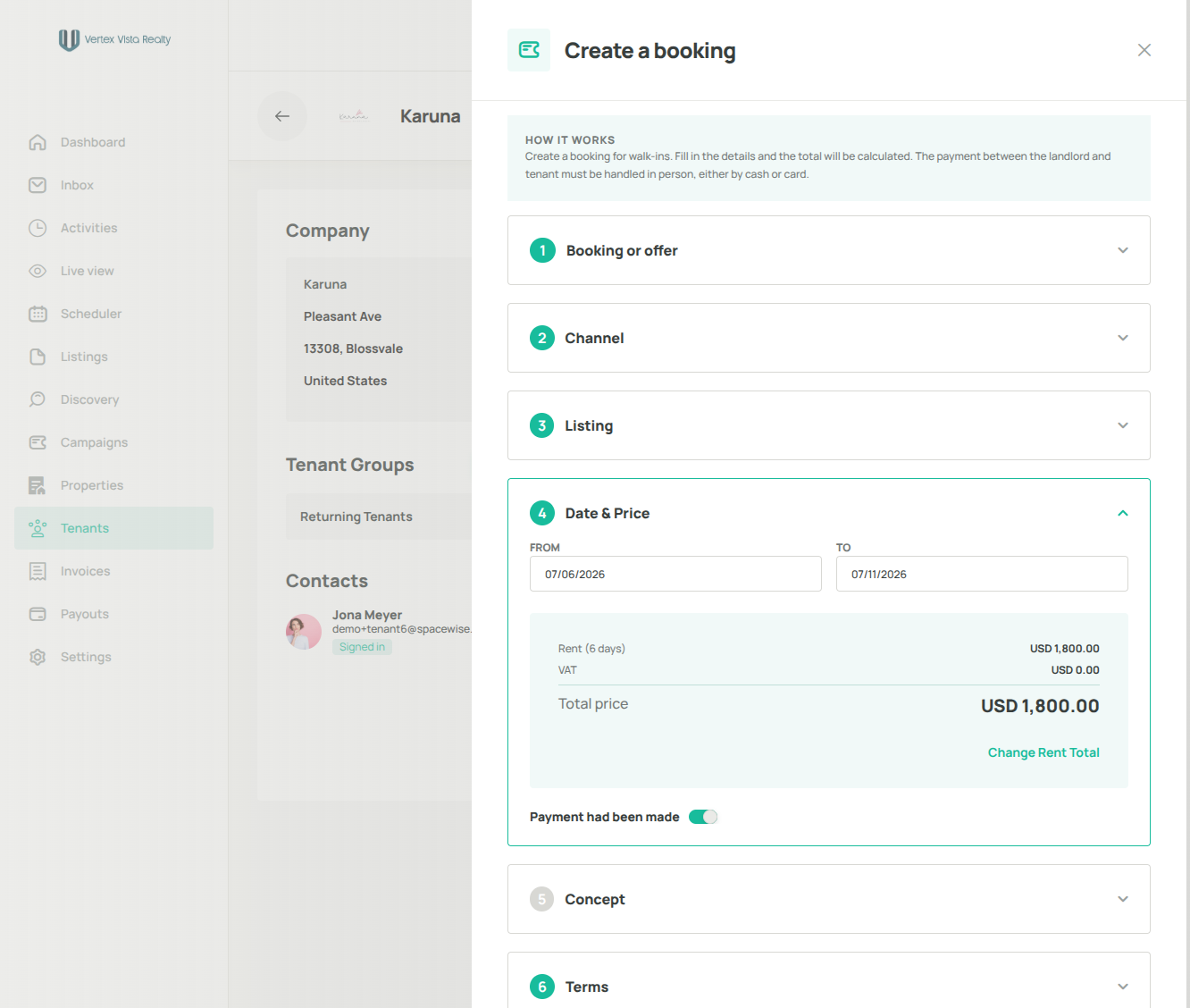Toggle the Payment had been made switch
The width and height of the screenshot is (1190, 1008).
(703, 817)
